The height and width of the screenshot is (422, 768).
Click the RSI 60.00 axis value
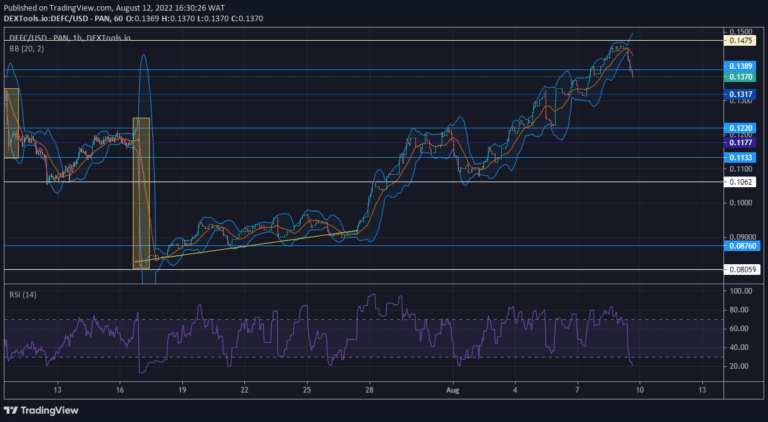pyautogui.click(x=741, y=328)
